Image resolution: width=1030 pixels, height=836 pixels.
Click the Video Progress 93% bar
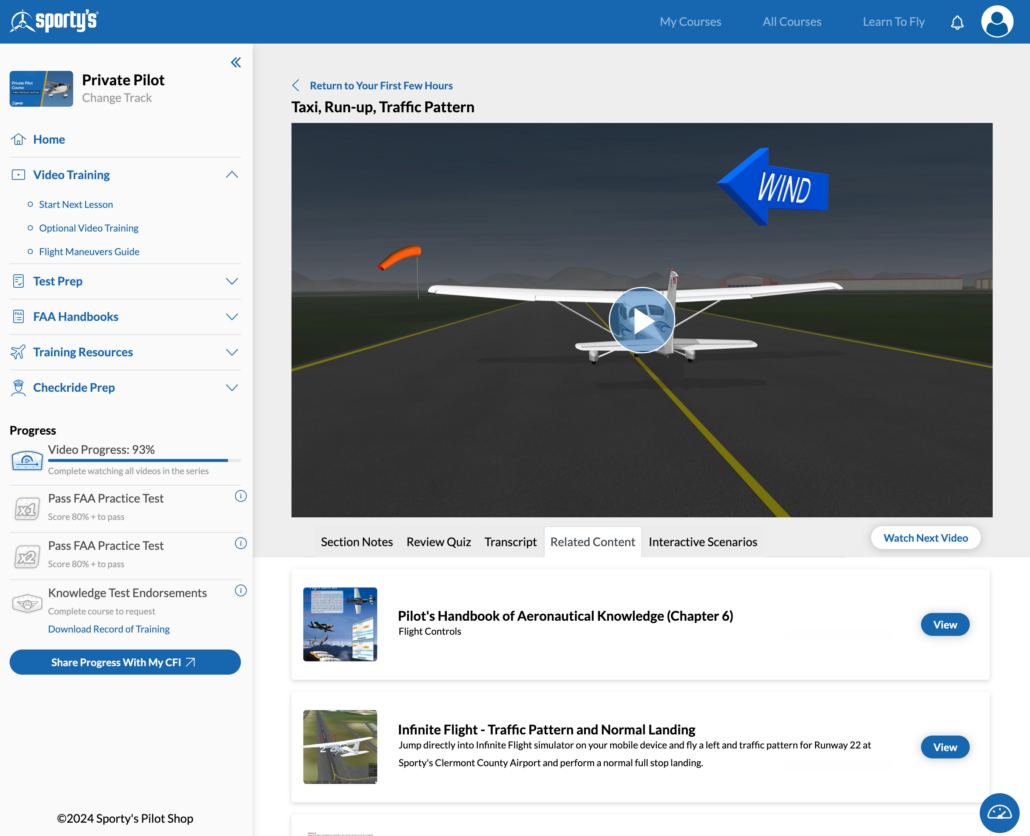pos(140,458)
